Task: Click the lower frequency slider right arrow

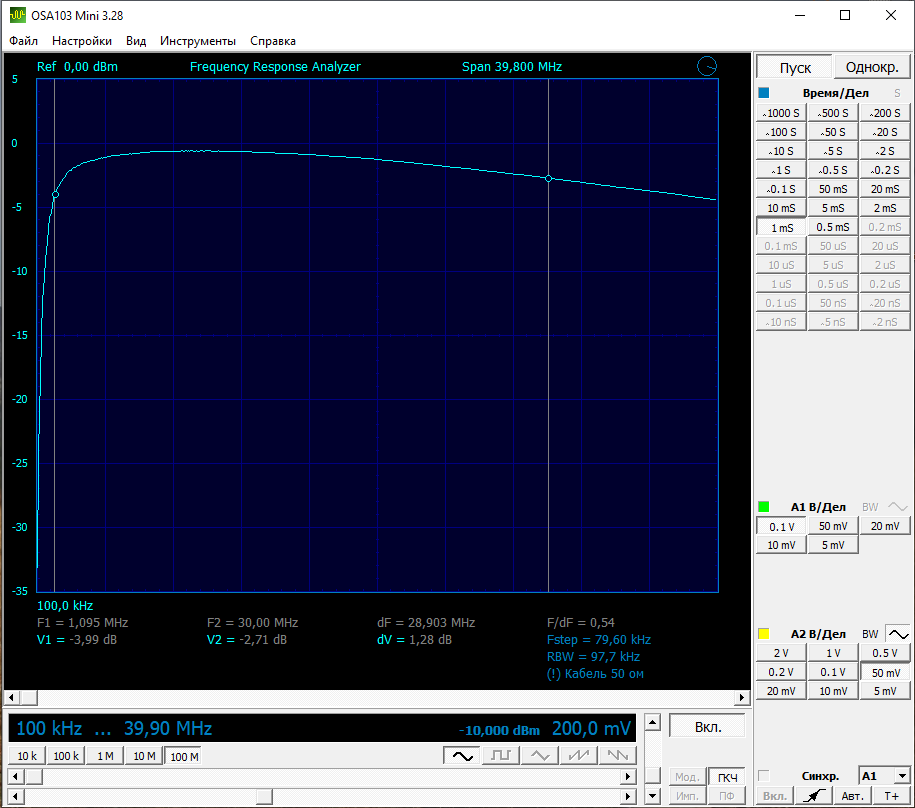Action: [628, 796]
